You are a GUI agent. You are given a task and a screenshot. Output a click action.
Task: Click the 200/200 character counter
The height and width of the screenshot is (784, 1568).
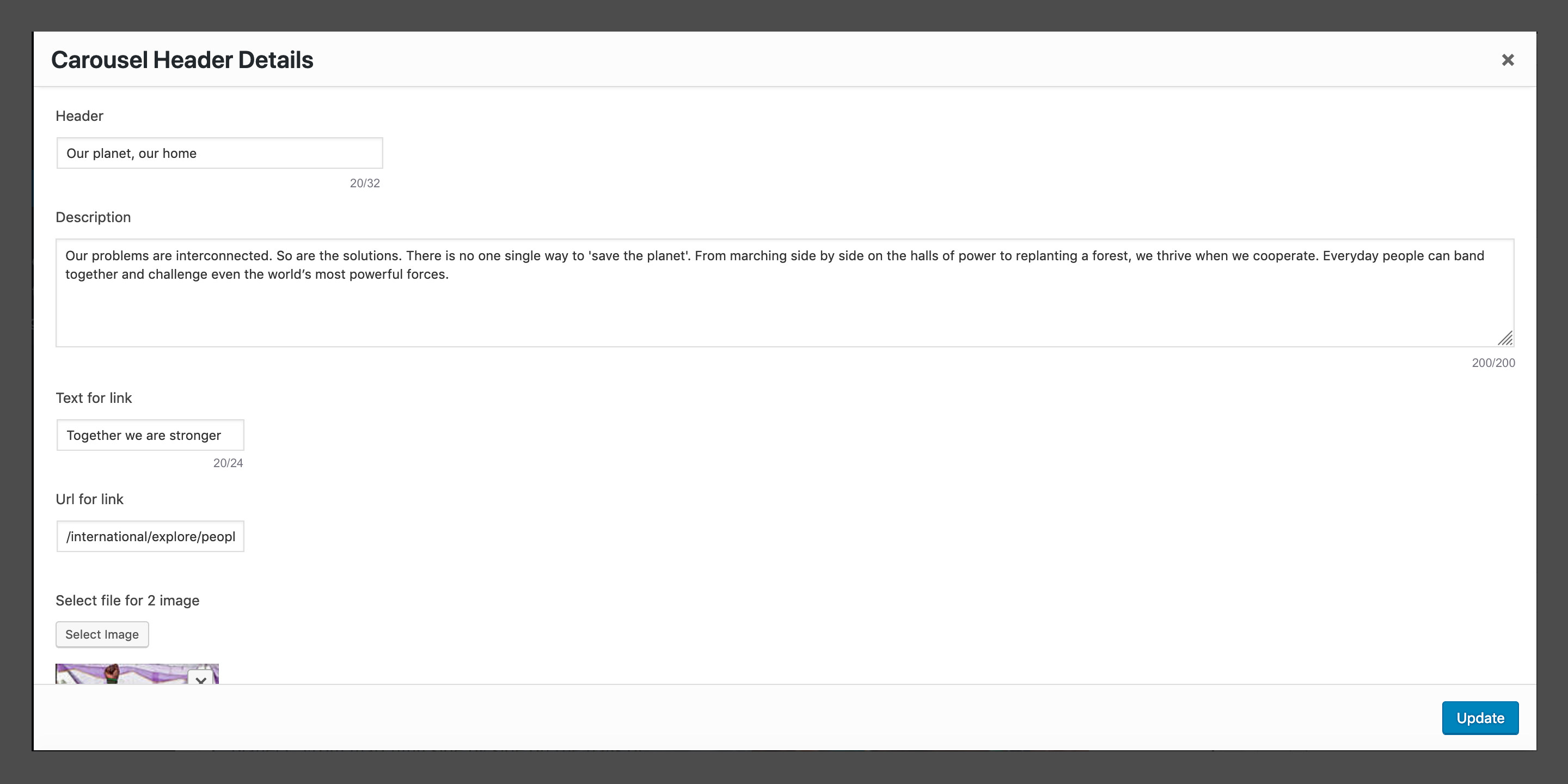[1493, 363]
